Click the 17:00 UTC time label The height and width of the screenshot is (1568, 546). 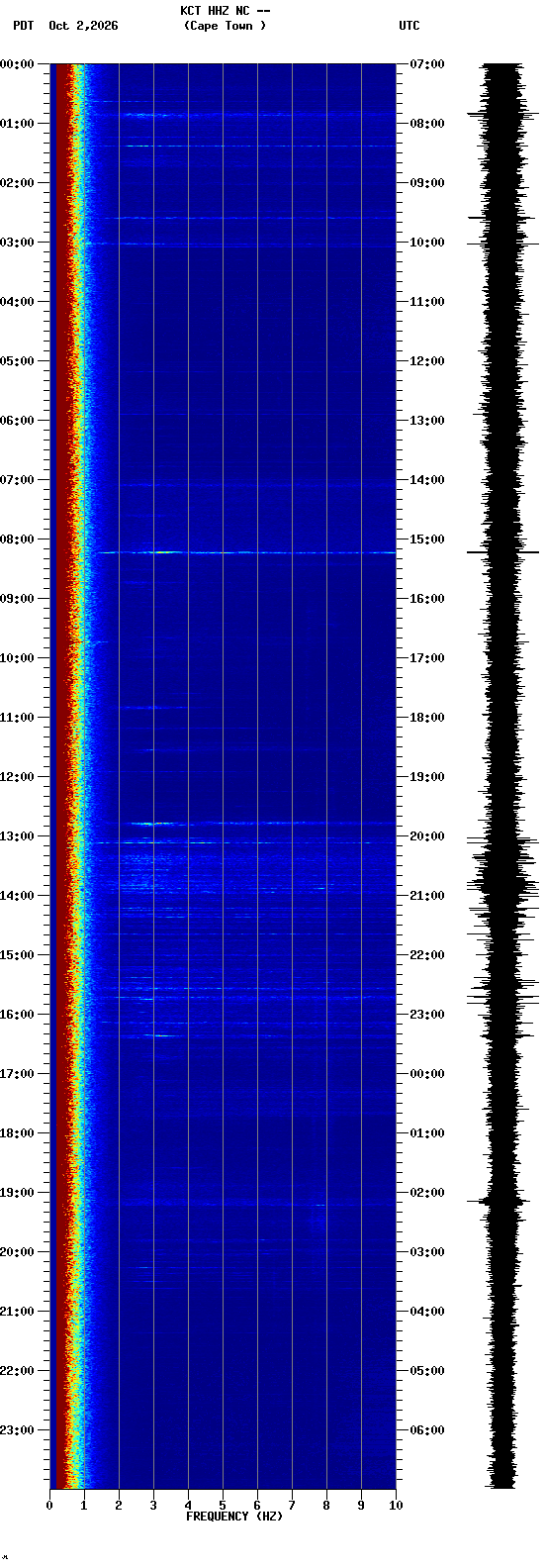(x=427, y=658)
